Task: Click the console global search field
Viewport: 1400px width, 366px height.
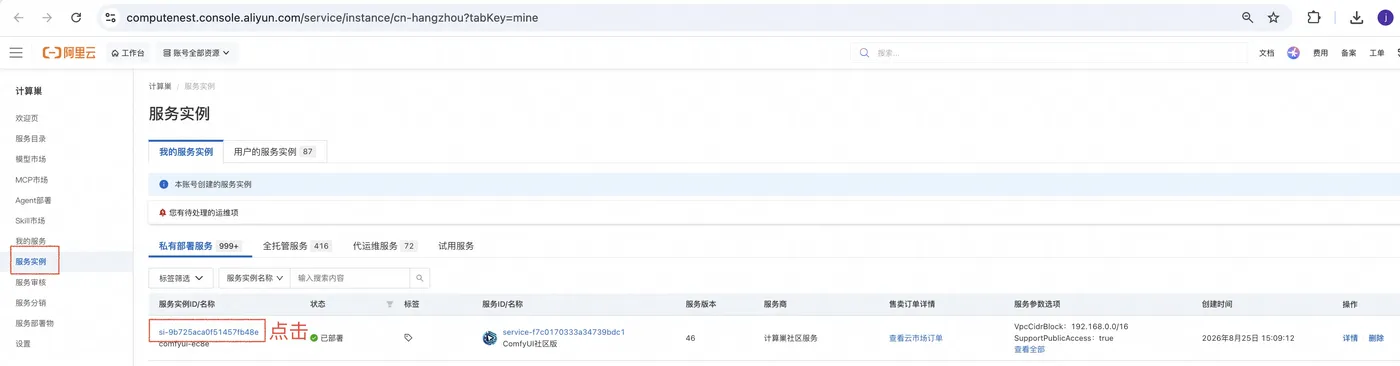Action: point(1049,52)
